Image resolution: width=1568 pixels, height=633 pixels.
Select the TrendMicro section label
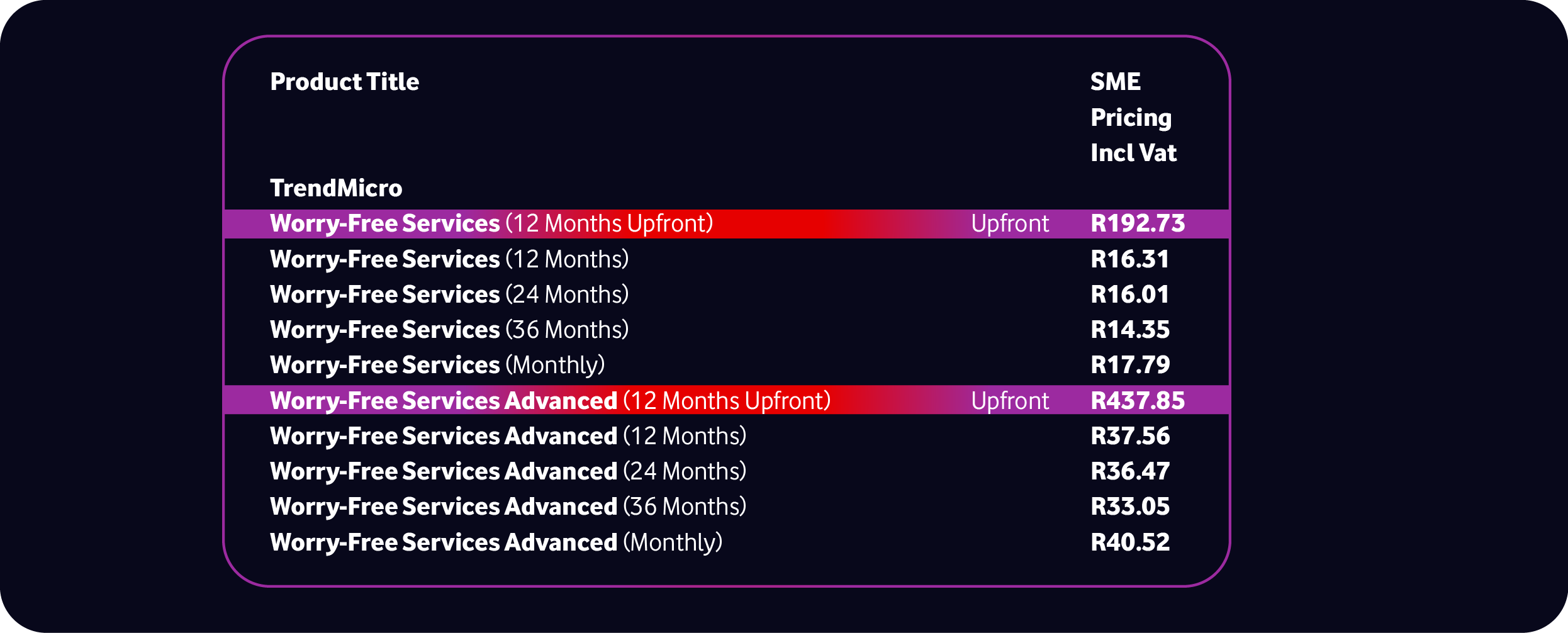point(336,188)
